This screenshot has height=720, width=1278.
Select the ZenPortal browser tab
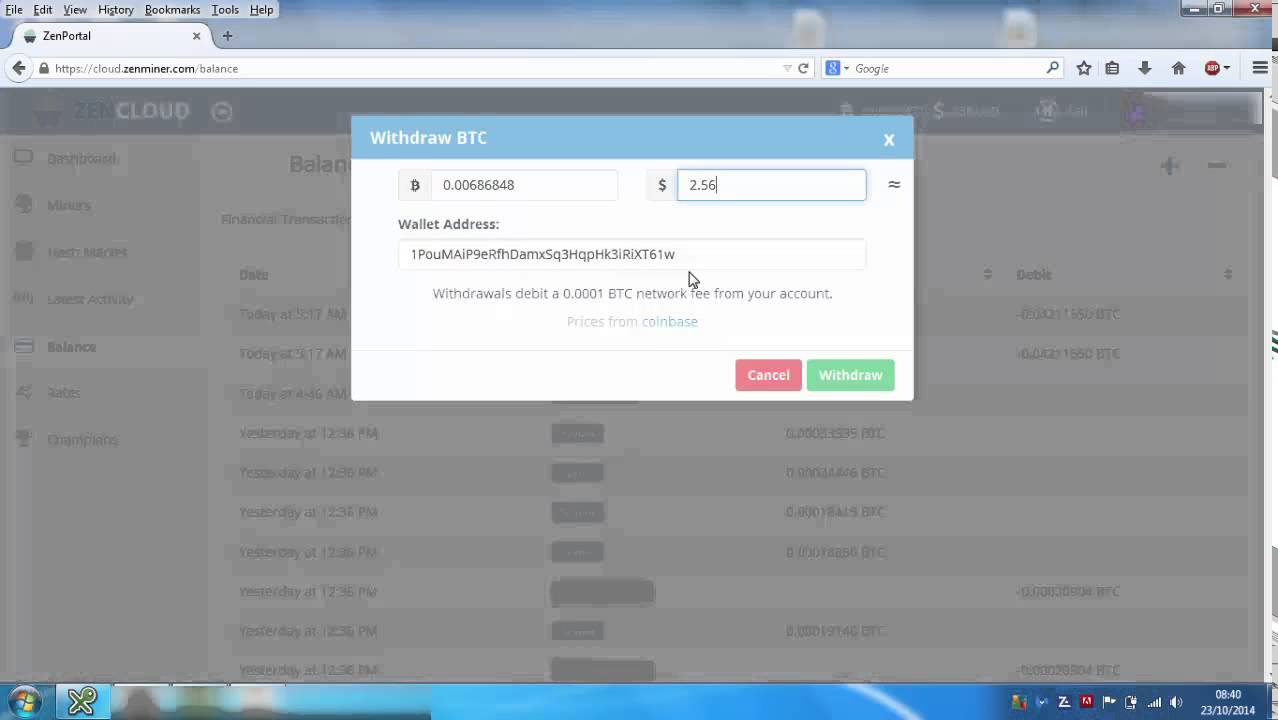tap(110, 36)
